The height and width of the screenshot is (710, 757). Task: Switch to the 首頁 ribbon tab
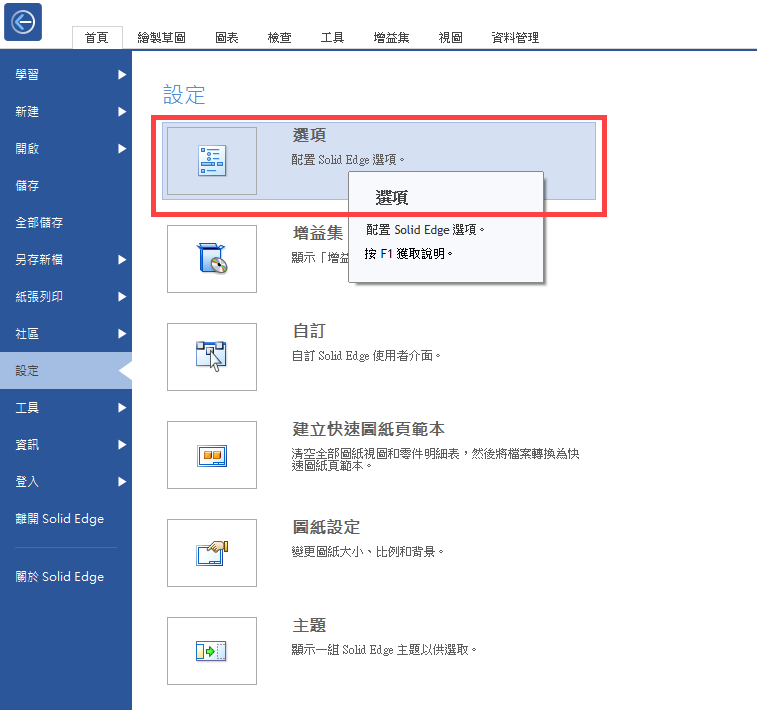tap(97, 38)
